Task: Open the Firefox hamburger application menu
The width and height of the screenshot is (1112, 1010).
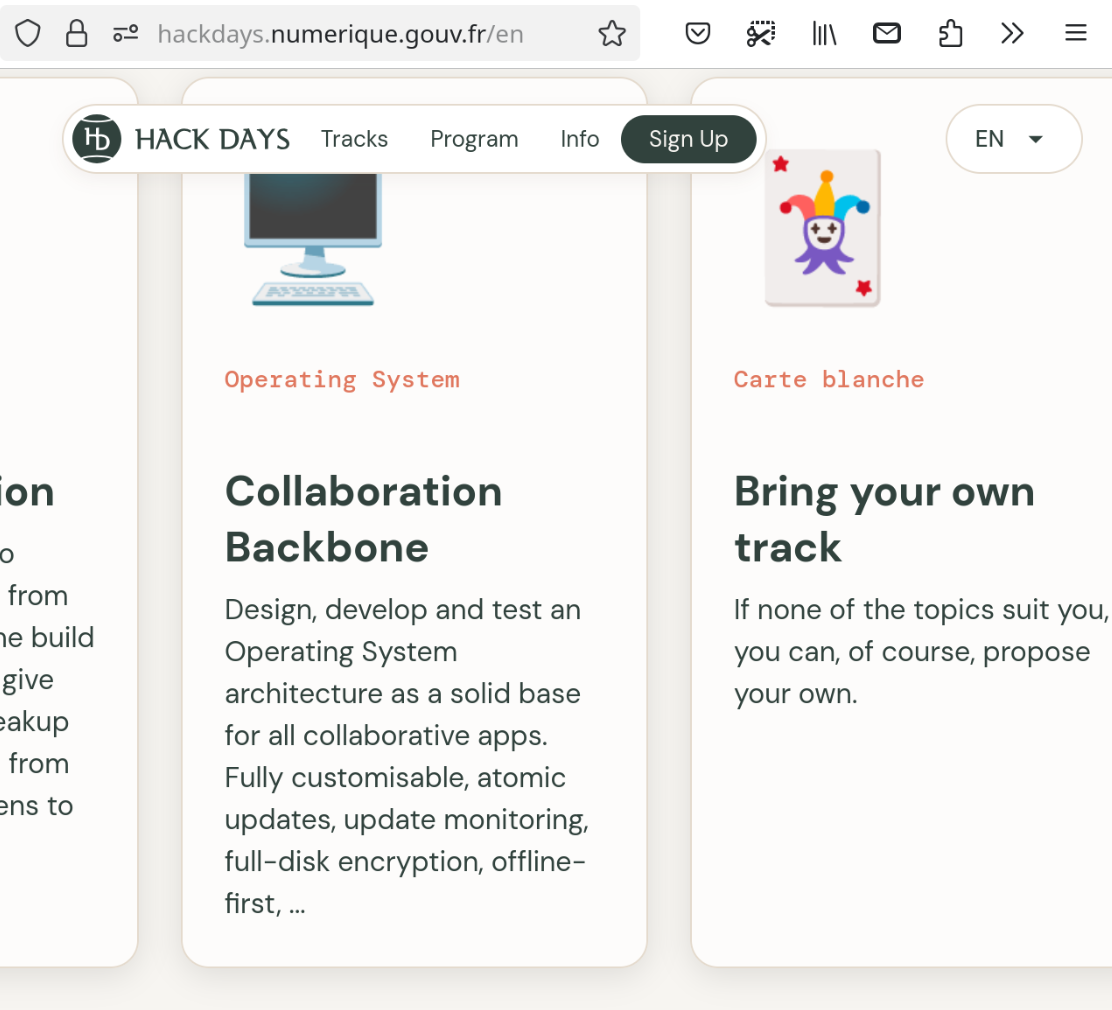Action: [1075, 34]
